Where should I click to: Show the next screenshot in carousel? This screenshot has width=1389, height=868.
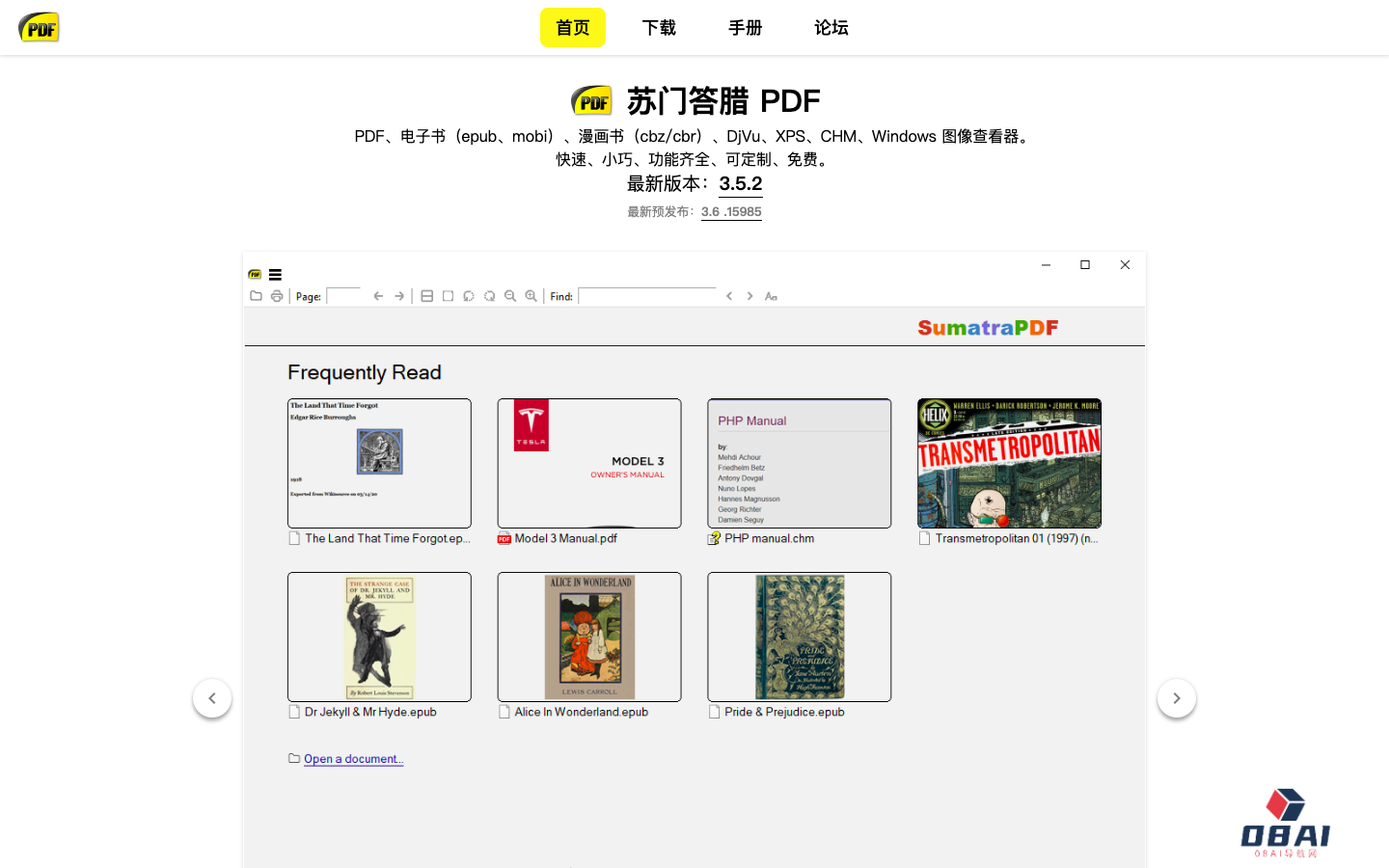click(1176, 698)
